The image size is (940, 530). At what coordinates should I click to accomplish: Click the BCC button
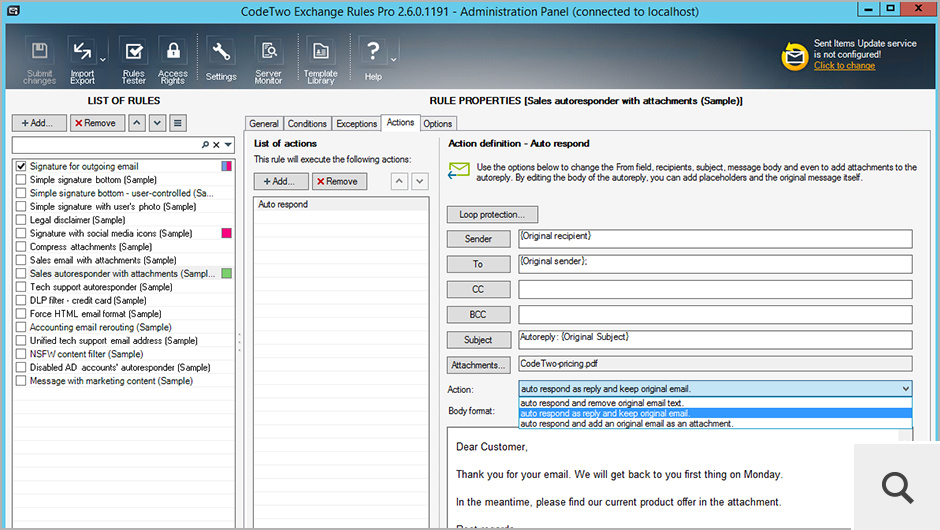click(x=478, y=314)
